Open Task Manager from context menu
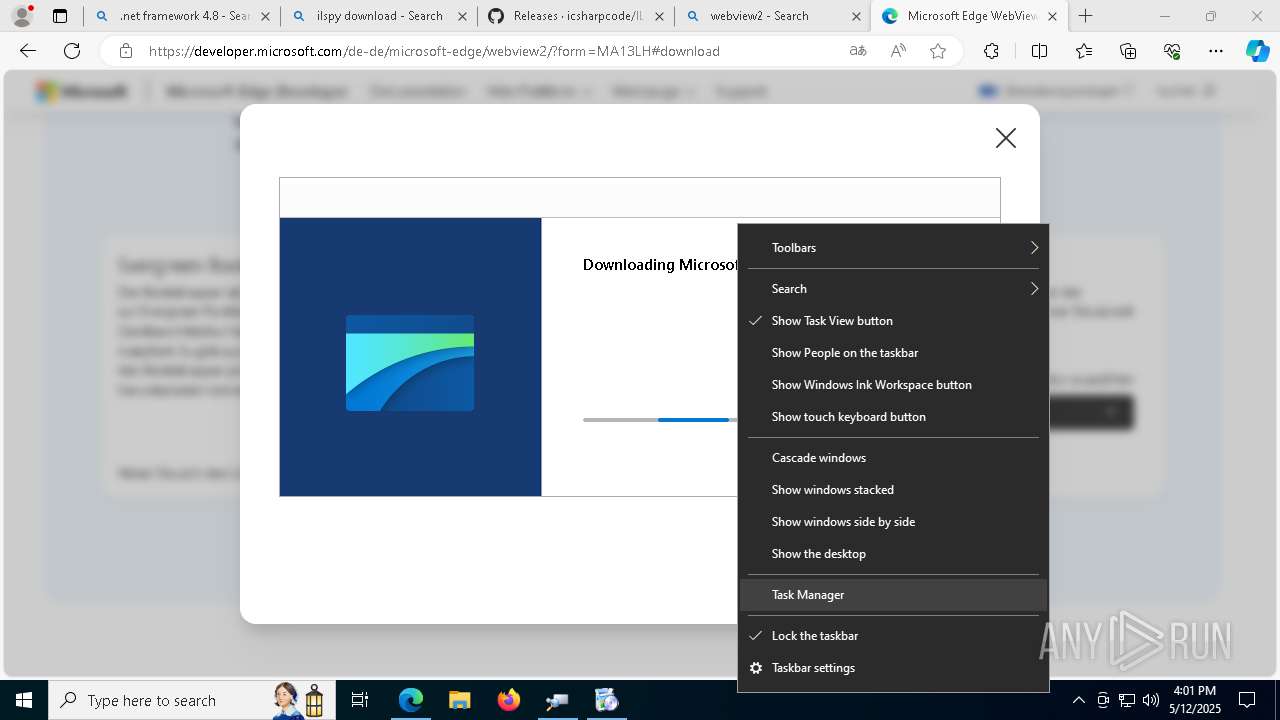This screenshot has width=1280, height=720. click(x=893, y=595)
